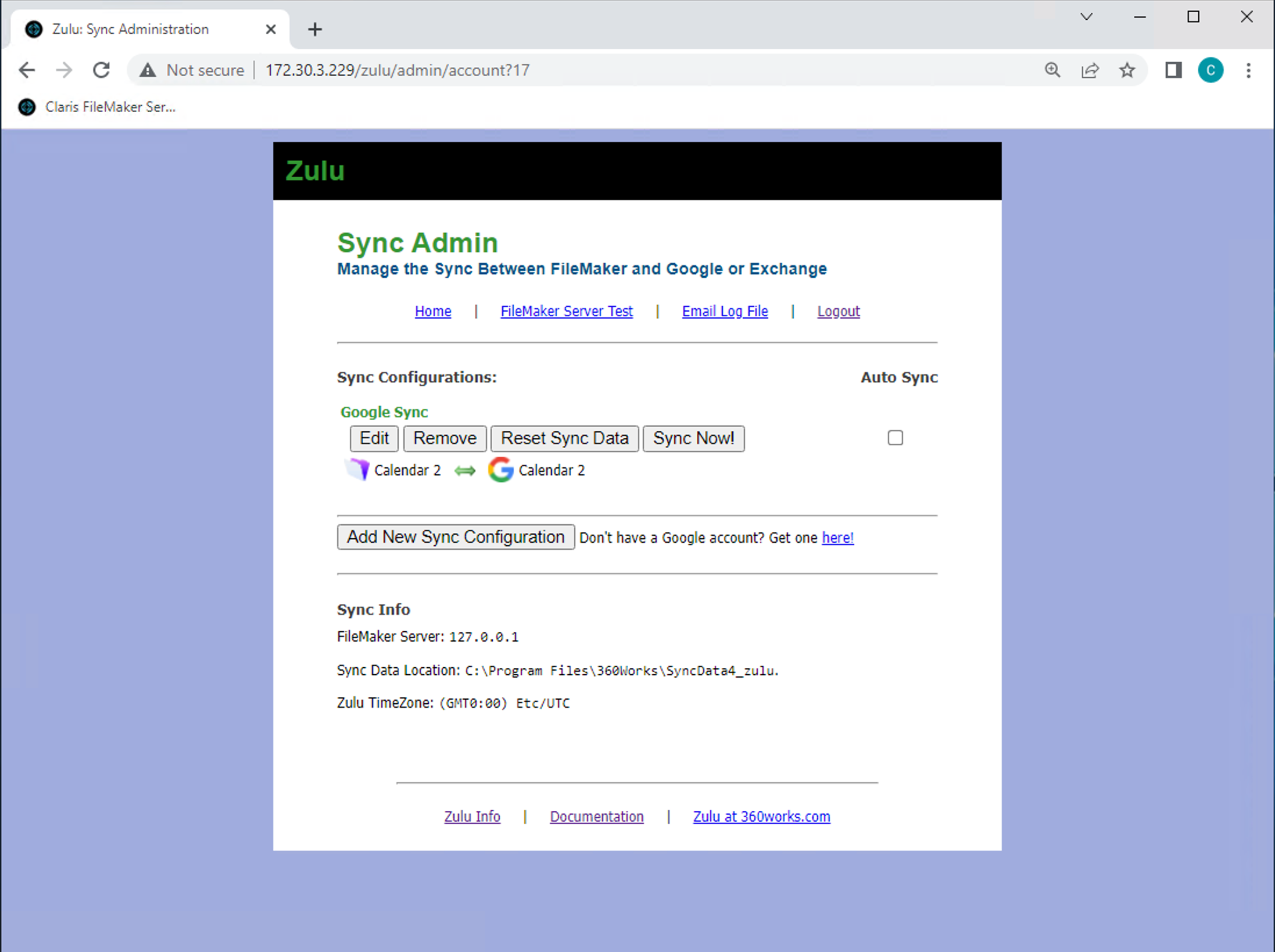Click Email Log File link
The width and height of the screenshot is (1275, 952).
coord(725,311)
